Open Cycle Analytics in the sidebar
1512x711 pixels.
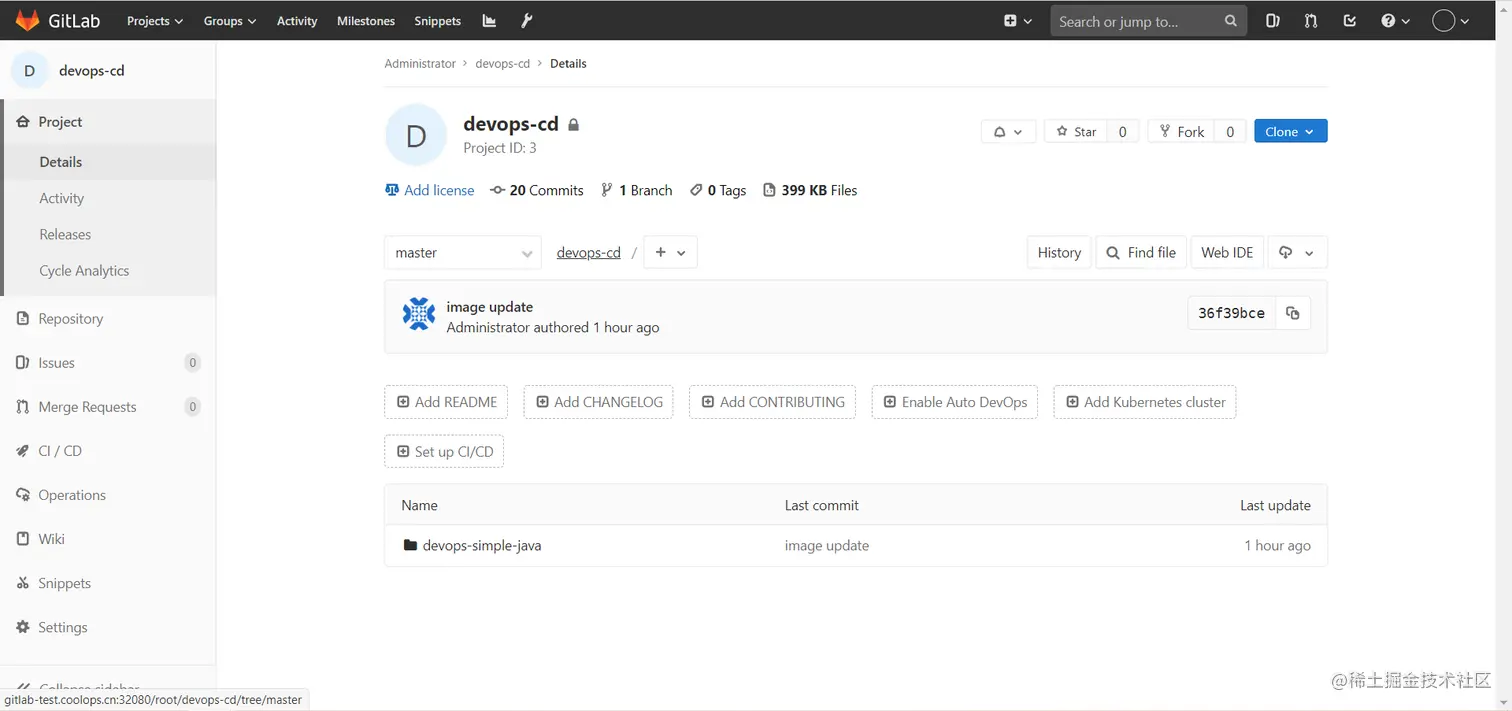coord(84,270)
